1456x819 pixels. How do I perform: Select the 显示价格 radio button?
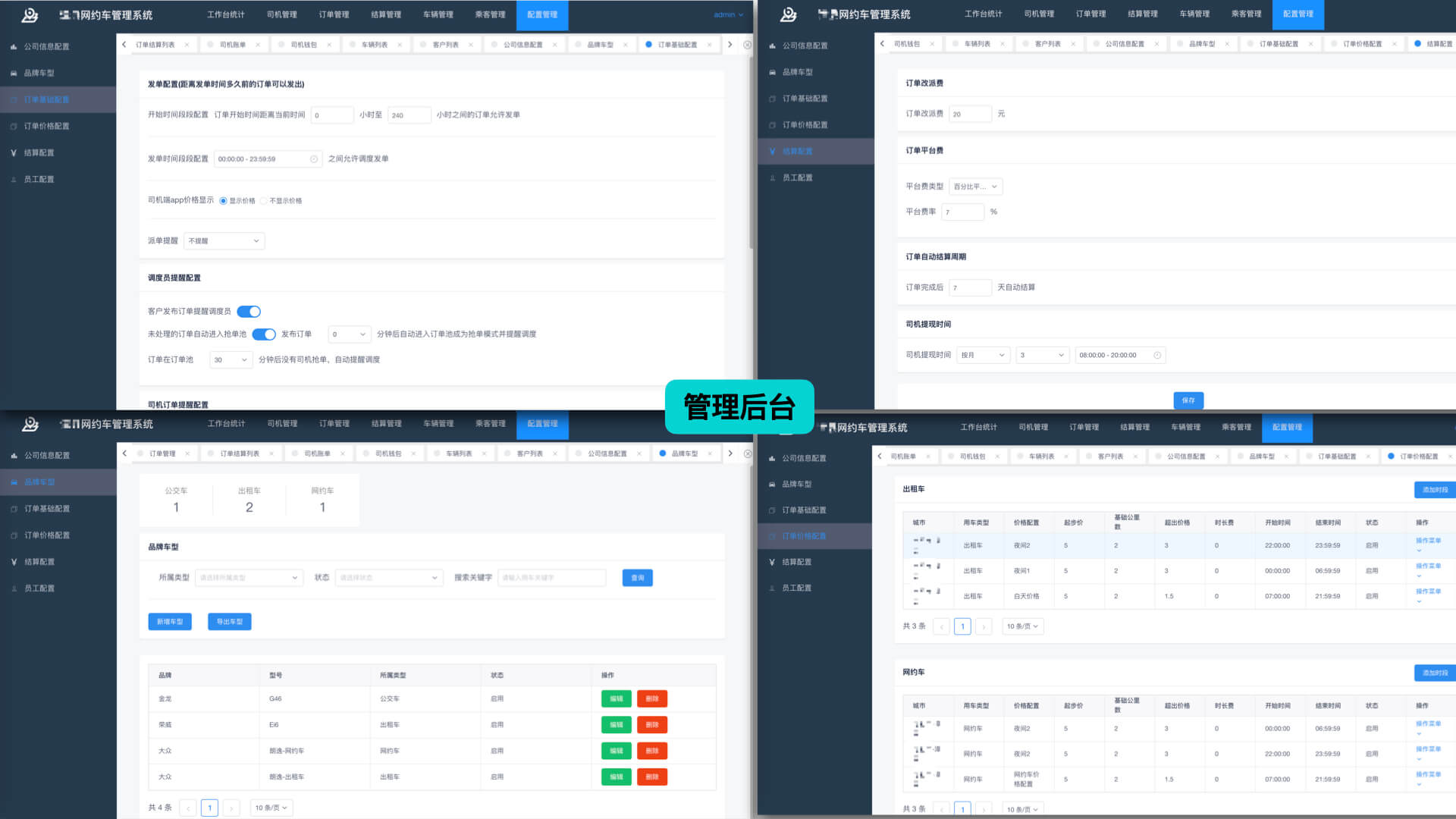point(223,201)
